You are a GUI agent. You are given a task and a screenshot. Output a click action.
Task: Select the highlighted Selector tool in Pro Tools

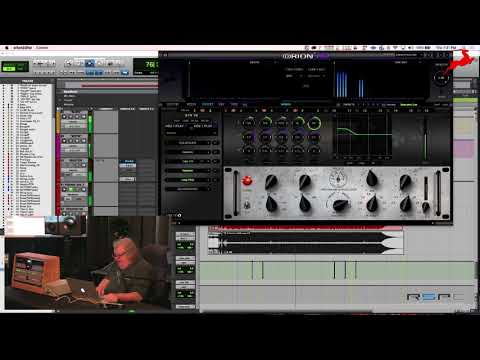point(90,63)
